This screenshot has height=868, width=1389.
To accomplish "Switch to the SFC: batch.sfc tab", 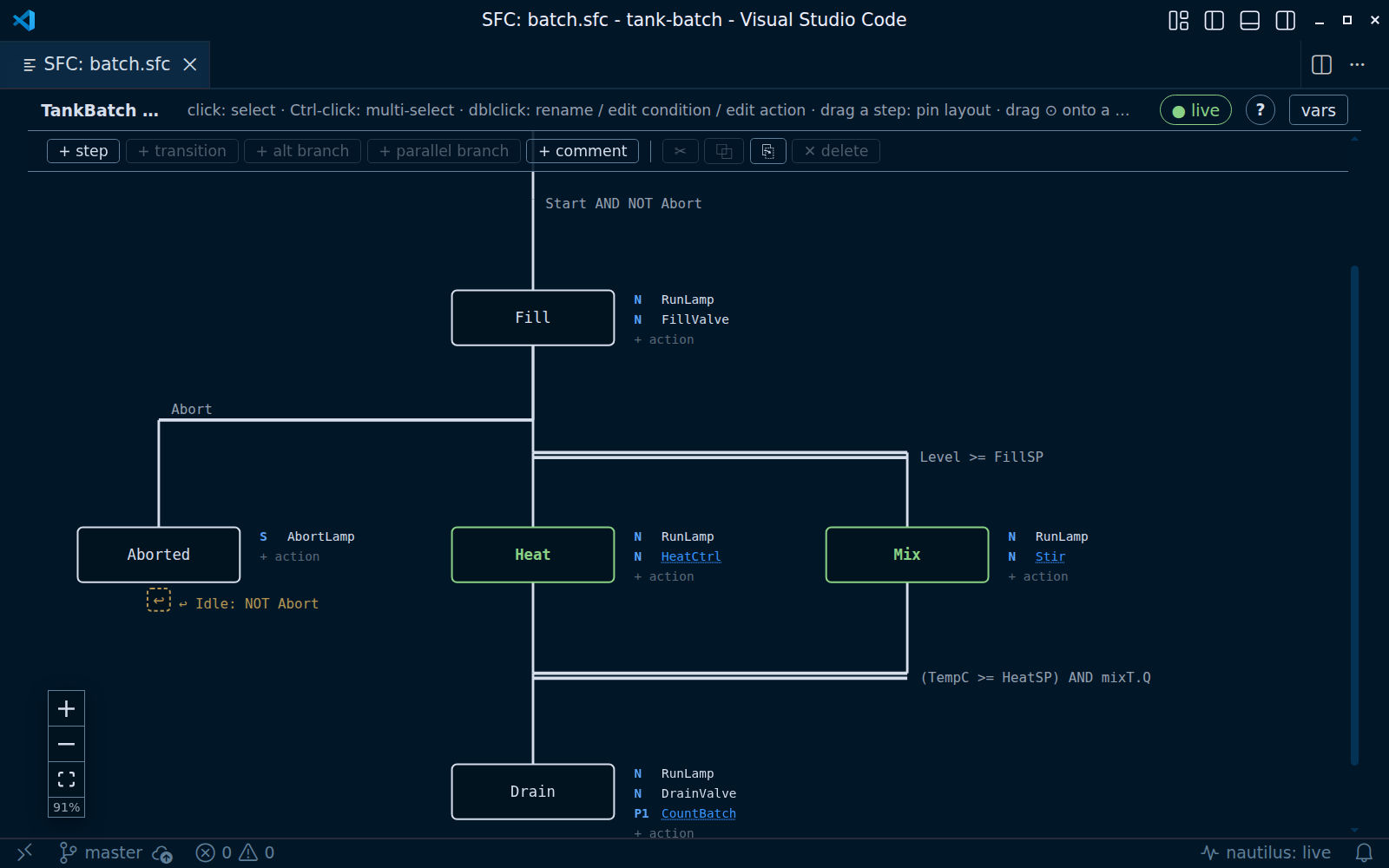I will pyautogui.click(x=106, y=64).
